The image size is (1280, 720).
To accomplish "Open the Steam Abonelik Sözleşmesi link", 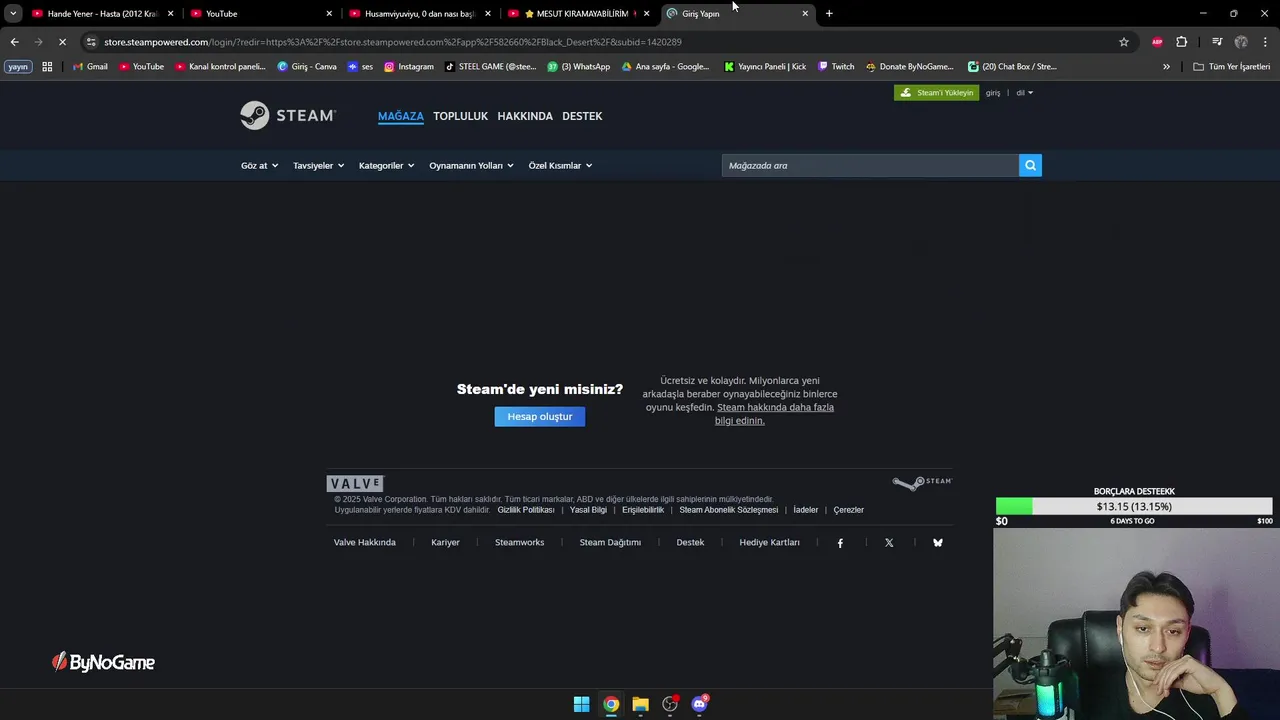I will click(728, 510).
